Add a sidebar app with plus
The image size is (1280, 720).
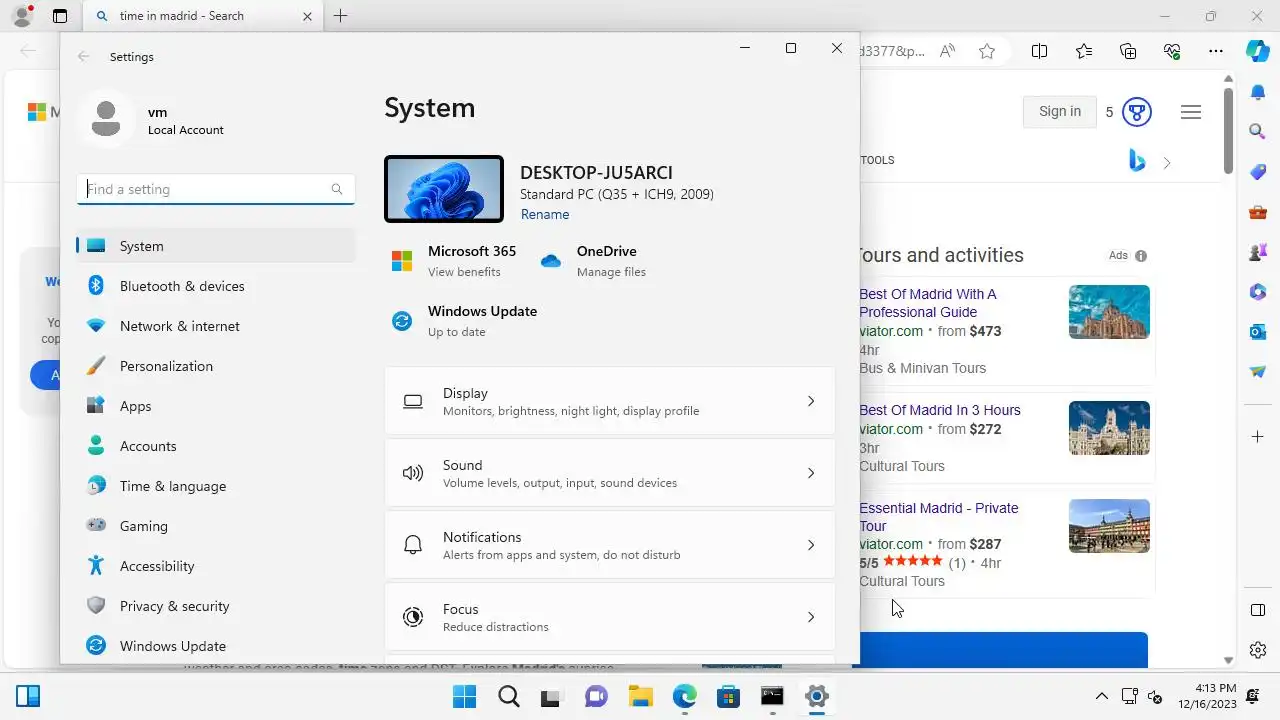[1258, 436]
